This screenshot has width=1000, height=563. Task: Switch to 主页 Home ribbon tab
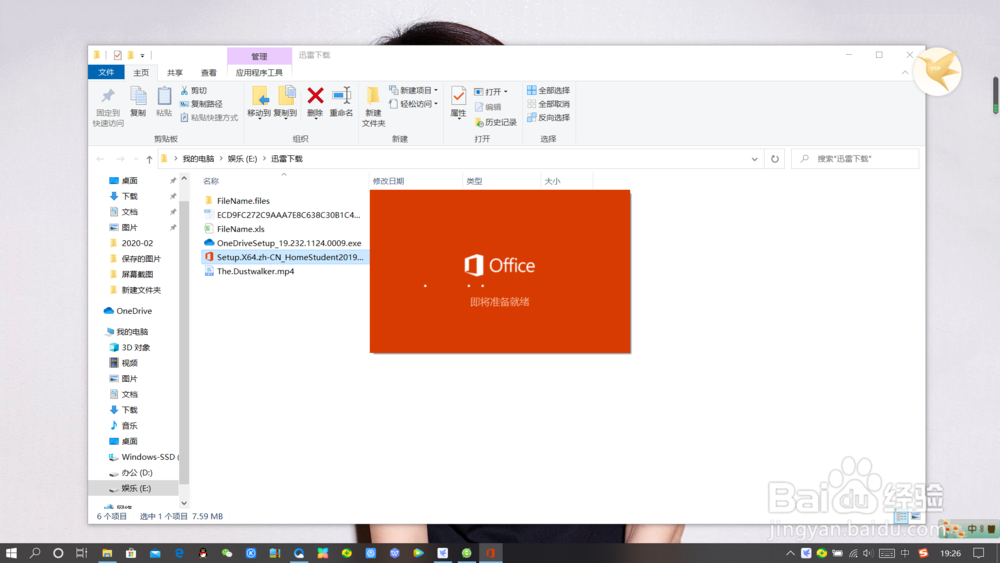[x=141, y=73]
